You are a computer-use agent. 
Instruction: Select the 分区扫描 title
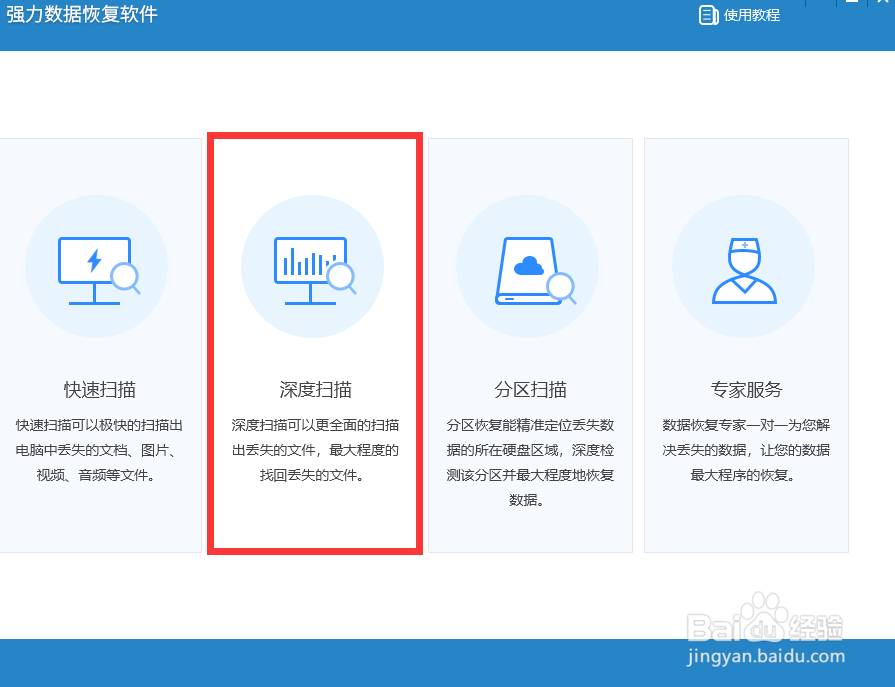tap(530, 390)
